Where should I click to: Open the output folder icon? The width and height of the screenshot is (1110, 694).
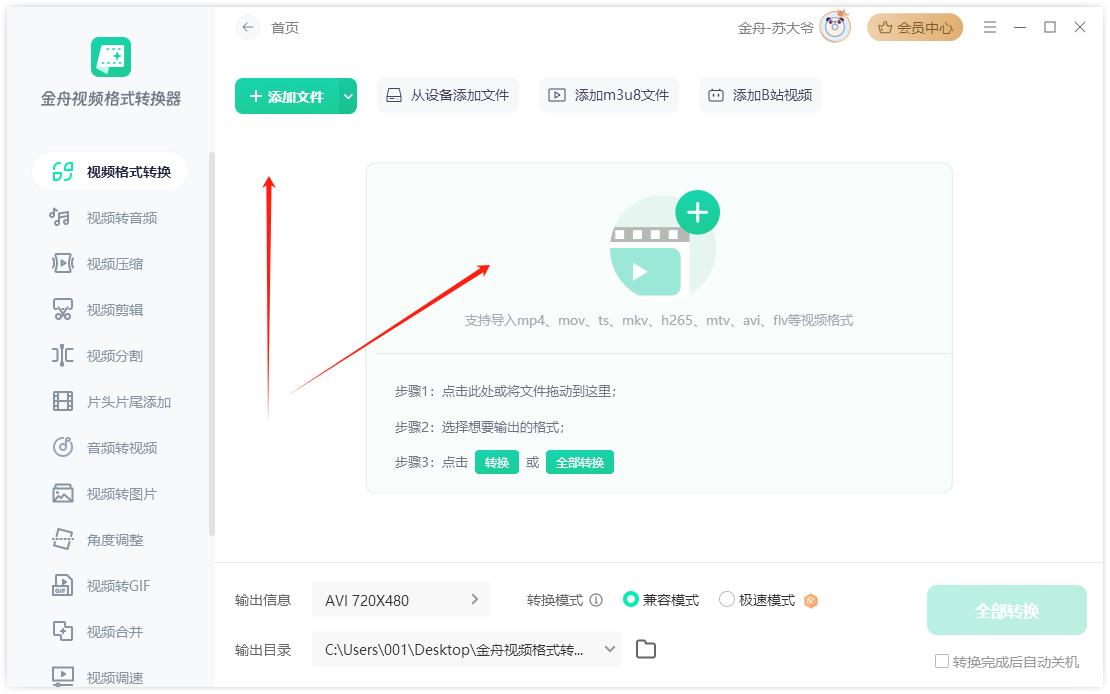646,650
